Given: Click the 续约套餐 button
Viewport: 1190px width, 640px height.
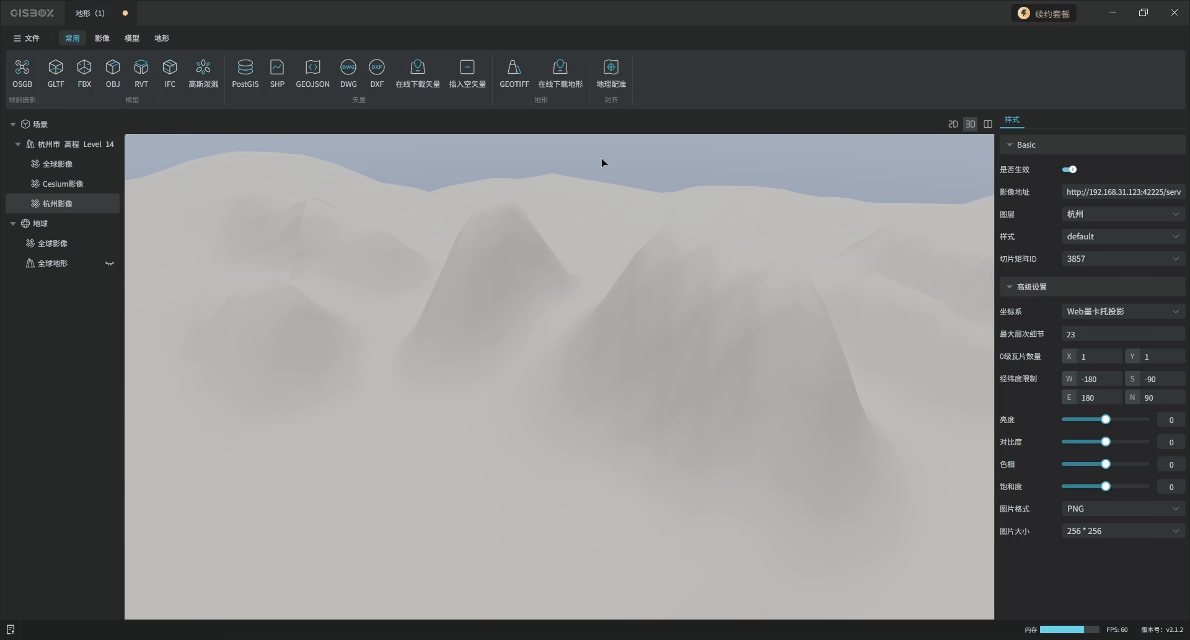Looking at the screenshot, I should [1044, 13].
